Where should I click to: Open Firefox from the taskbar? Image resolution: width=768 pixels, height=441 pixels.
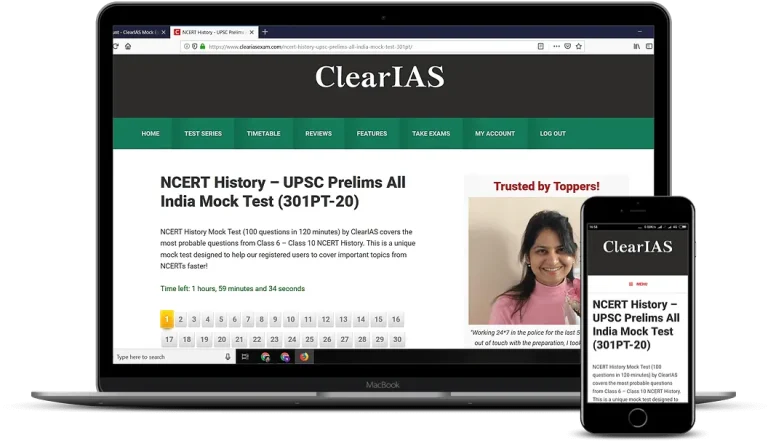pyautogui.click(x=304, y=357)
